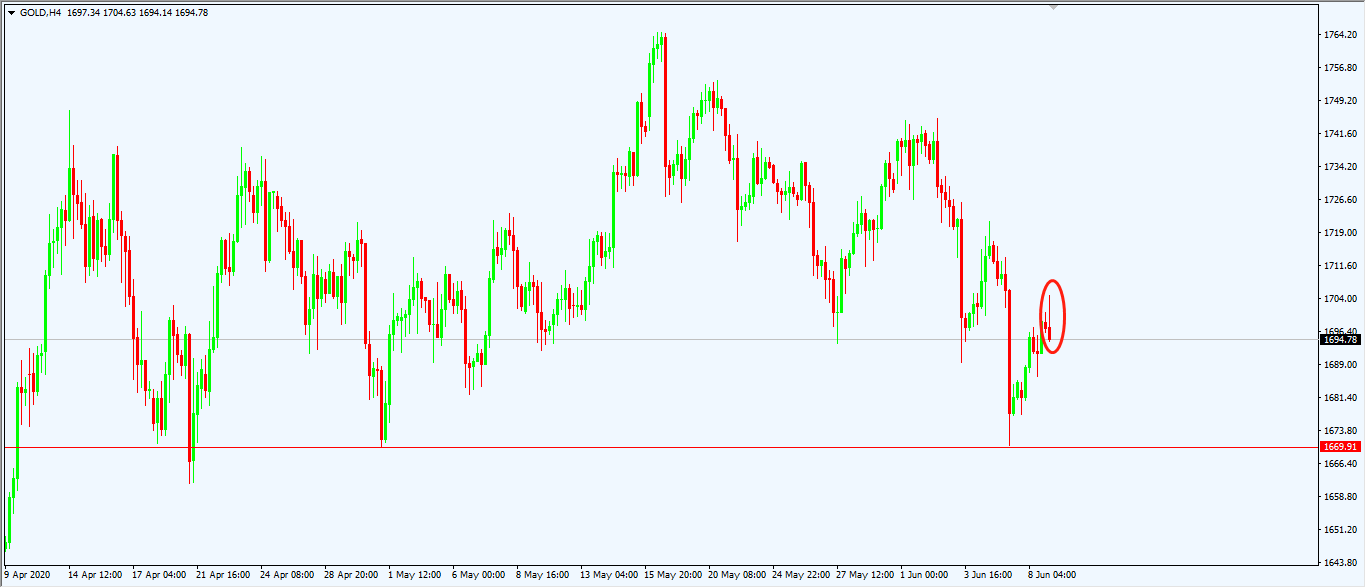Image resolution: width=1366 pixels, height=588 pixels.
Task: Click the close value 1694.78 in chart header
Action: [194, 13]
